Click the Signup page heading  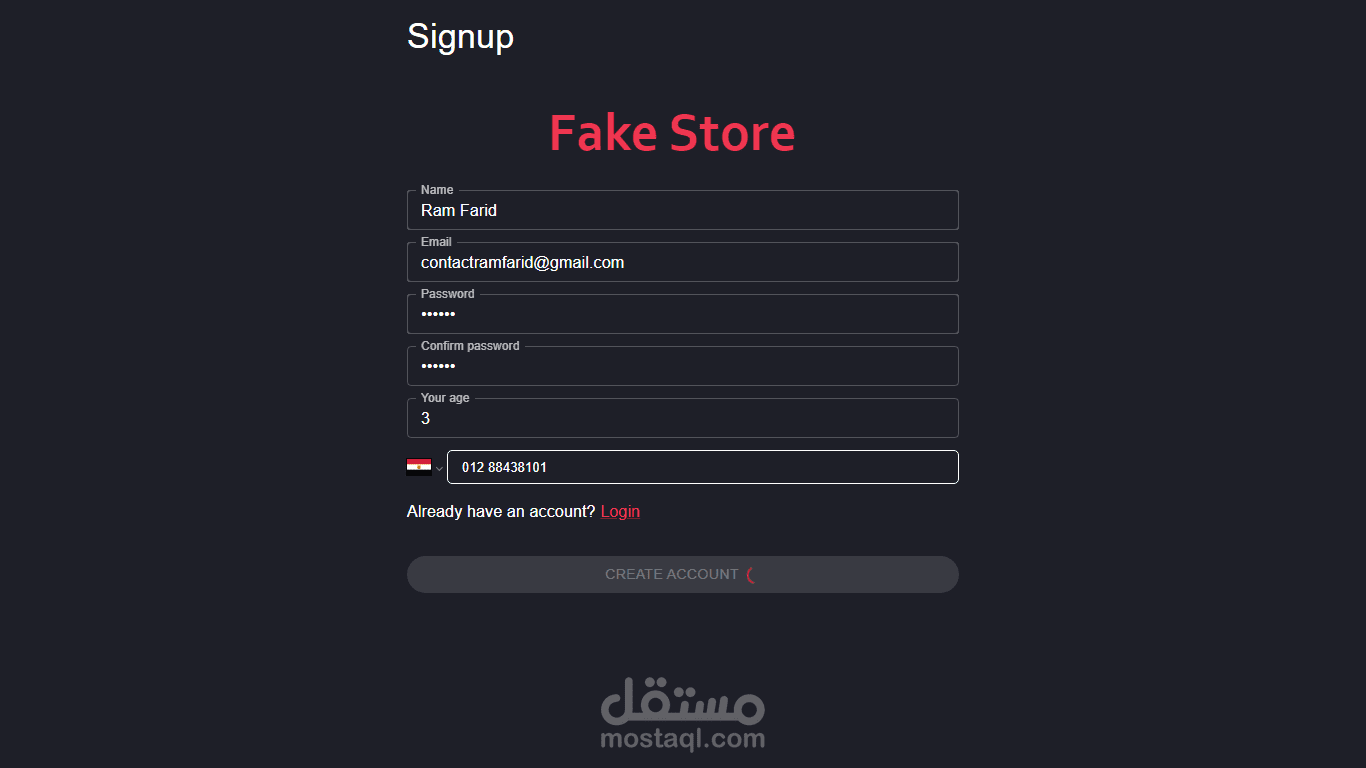(x=460, y=36)
